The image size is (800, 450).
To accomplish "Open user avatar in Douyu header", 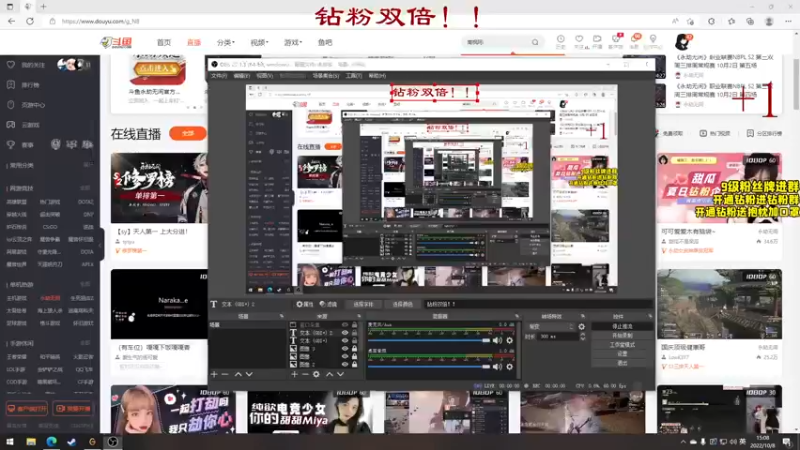I will (682, 42).
